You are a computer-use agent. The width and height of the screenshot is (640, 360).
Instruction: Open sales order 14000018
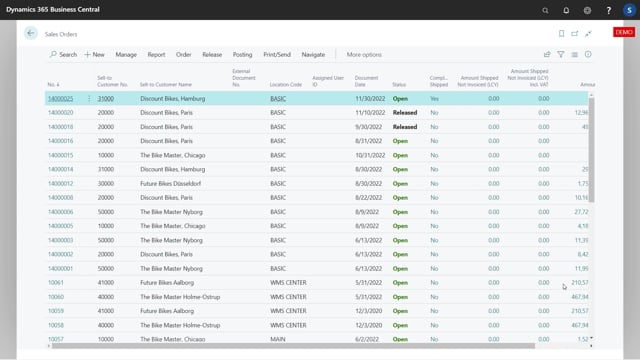coord(60,127)
